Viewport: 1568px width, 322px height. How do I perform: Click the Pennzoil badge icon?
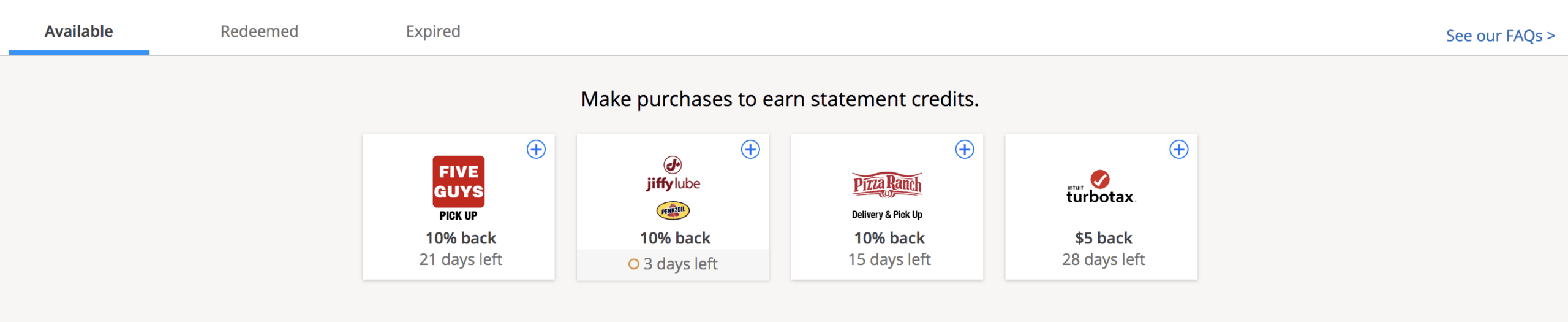click(673, 210)
